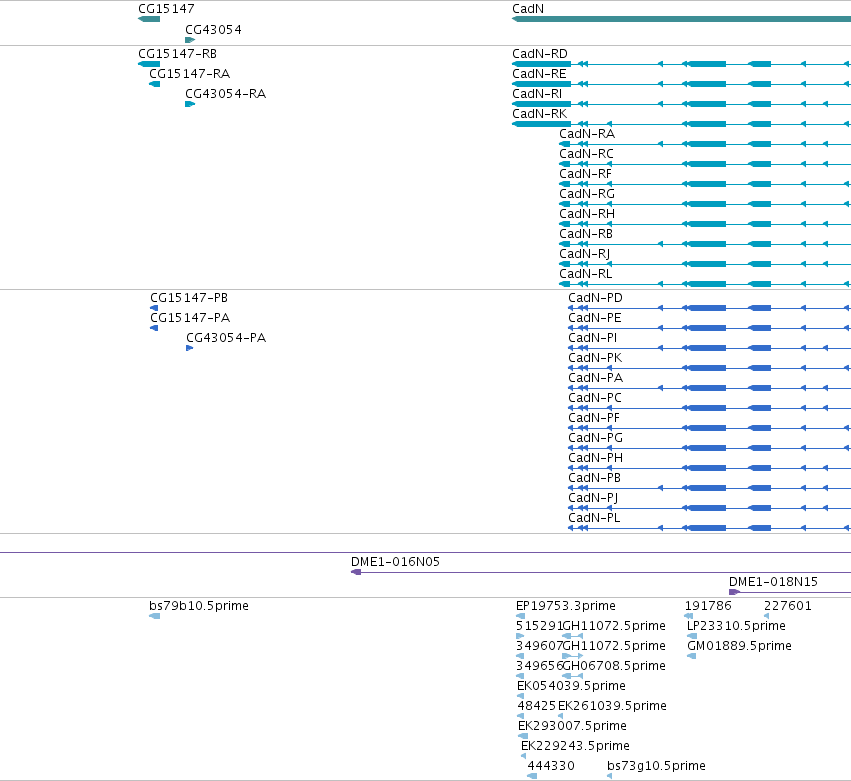Select the LP23310.5prime EST label
Screen dimensions: 851x781
[x=736, y=626]
